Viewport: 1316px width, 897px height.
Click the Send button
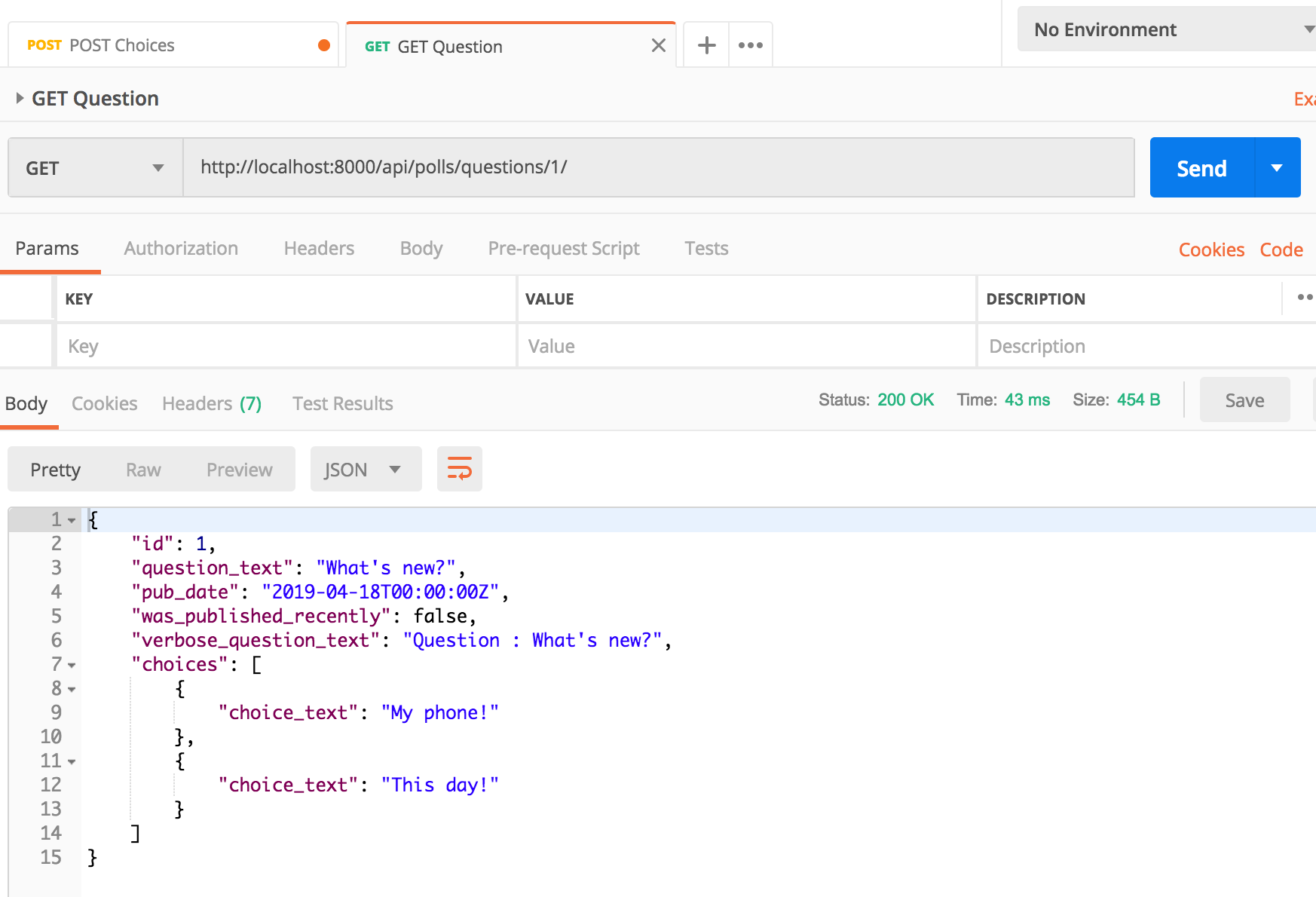[1201, 167]
